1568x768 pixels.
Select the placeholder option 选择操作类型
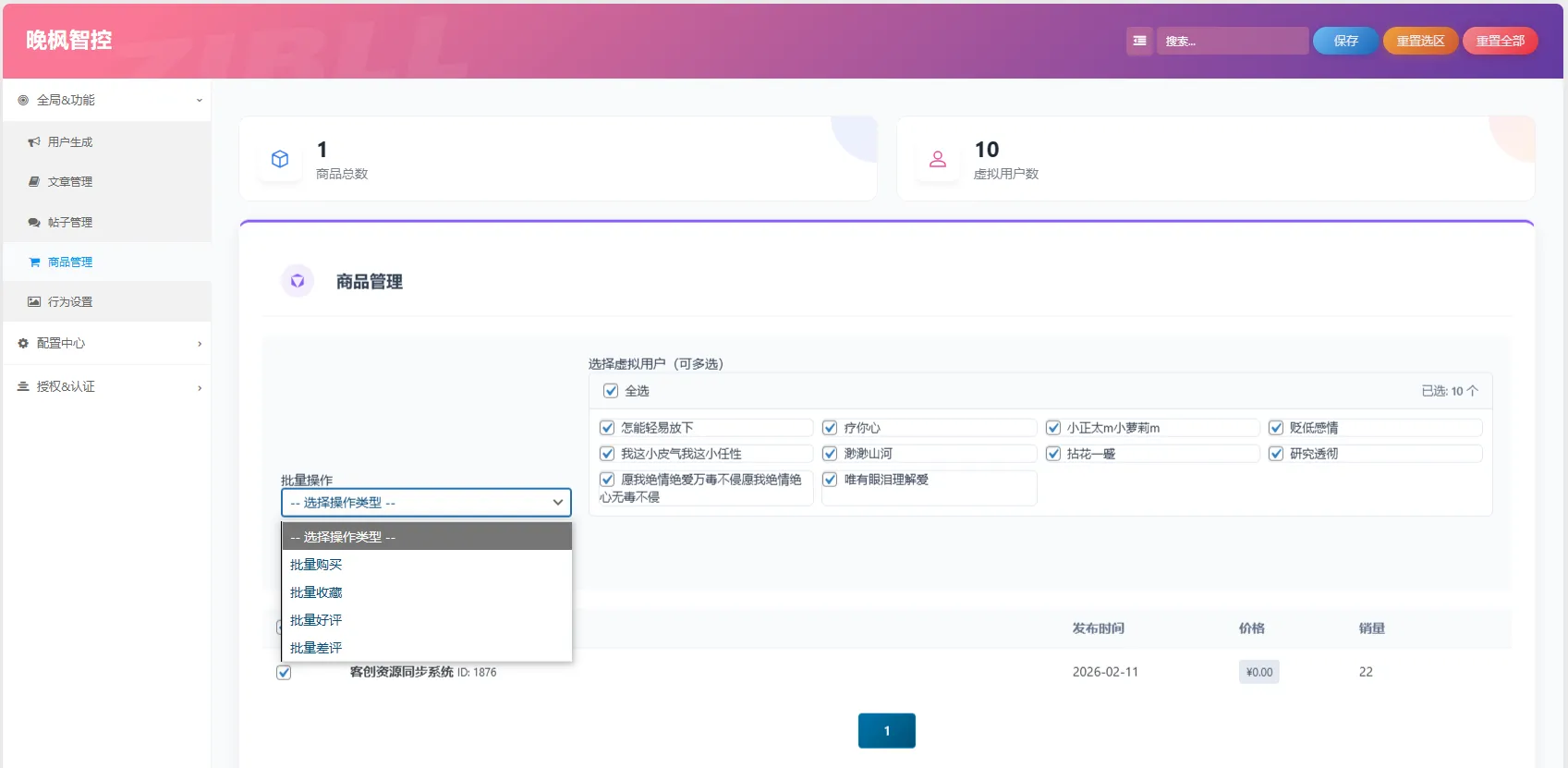(x=427, y=537)
